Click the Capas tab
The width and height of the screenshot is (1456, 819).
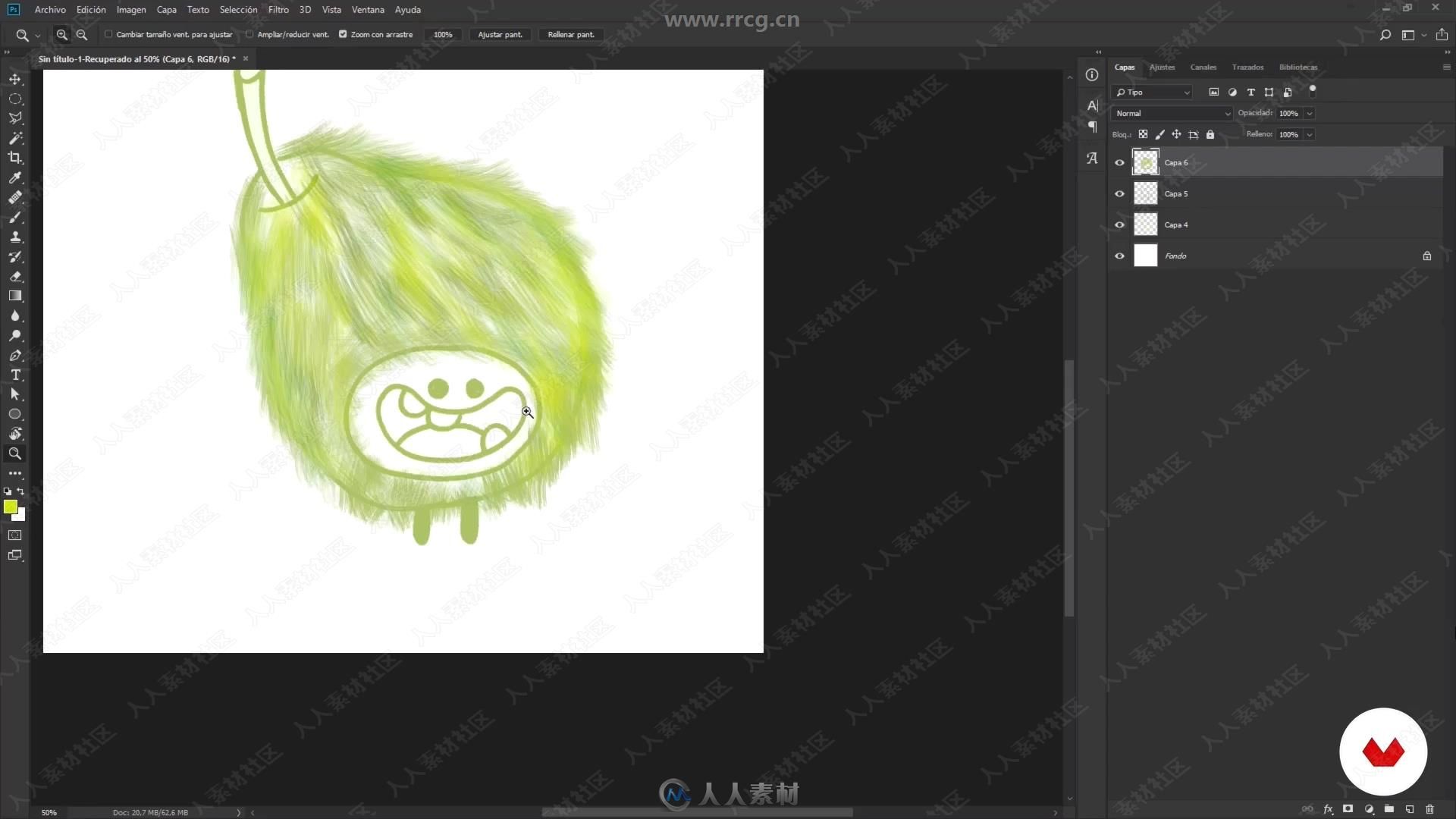coord(1124,67)
